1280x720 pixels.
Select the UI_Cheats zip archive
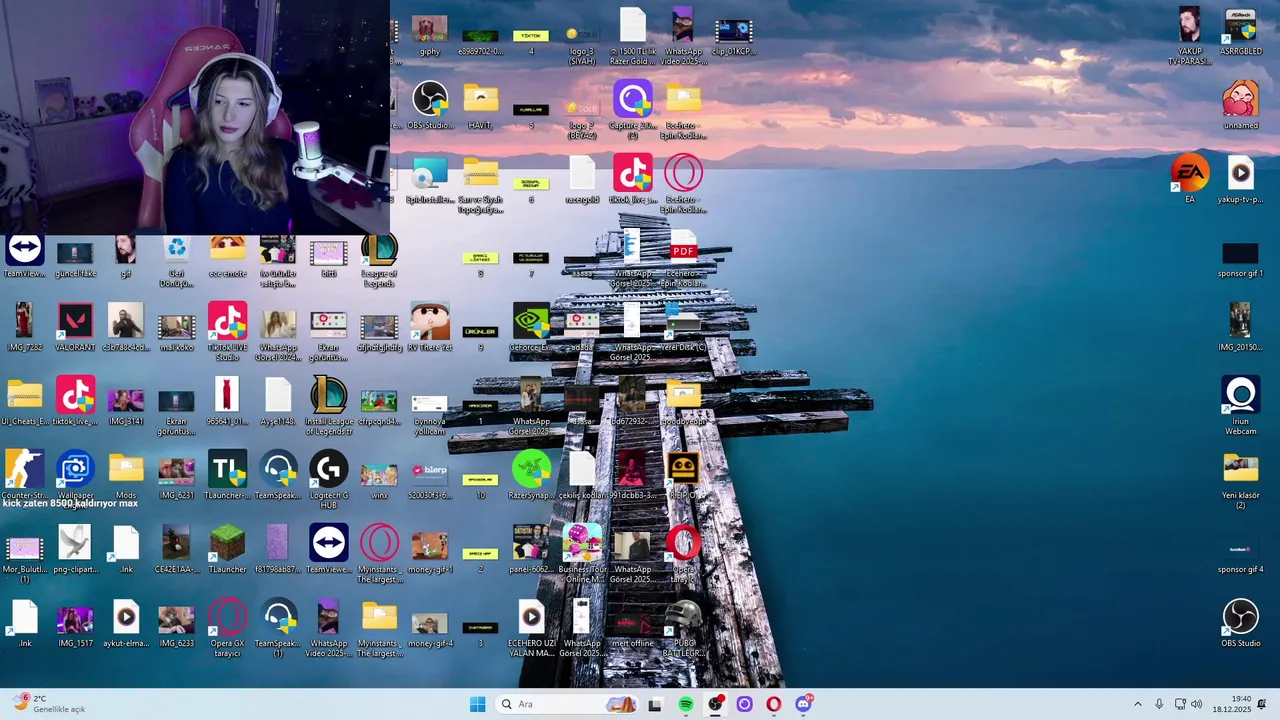(25, 401)
